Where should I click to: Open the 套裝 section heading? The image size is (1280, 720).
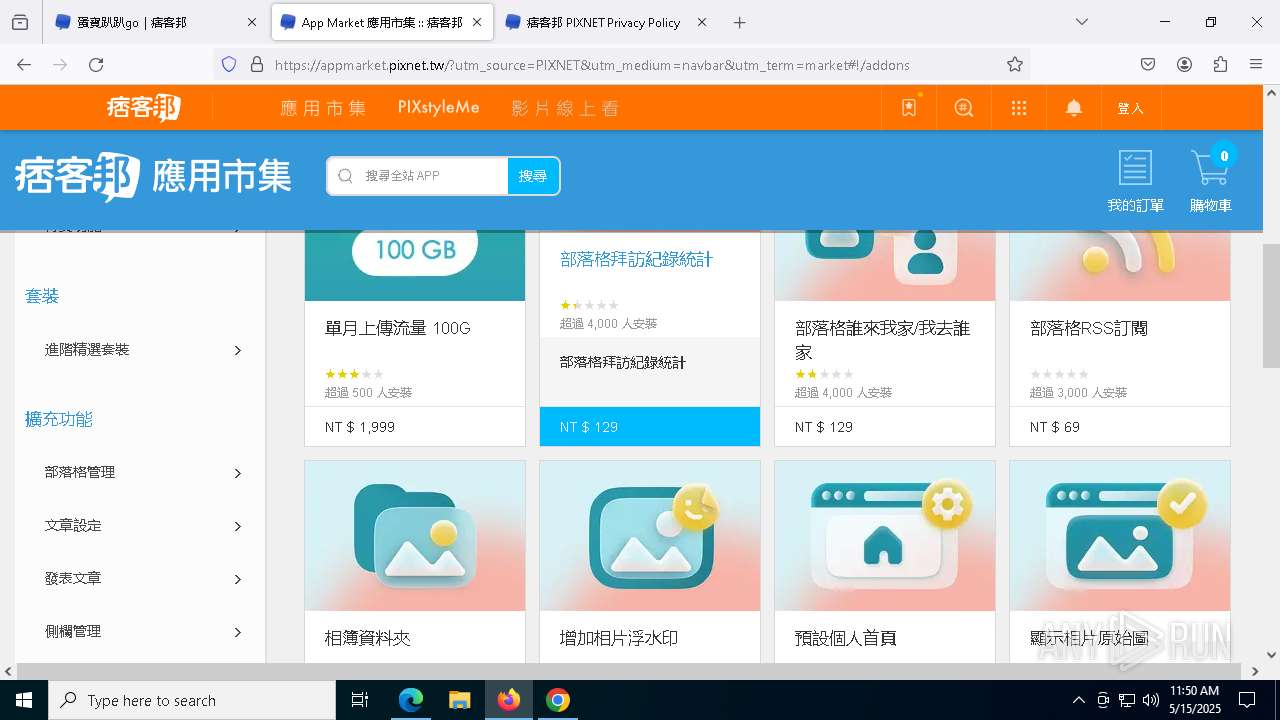[x=42, y=296]
